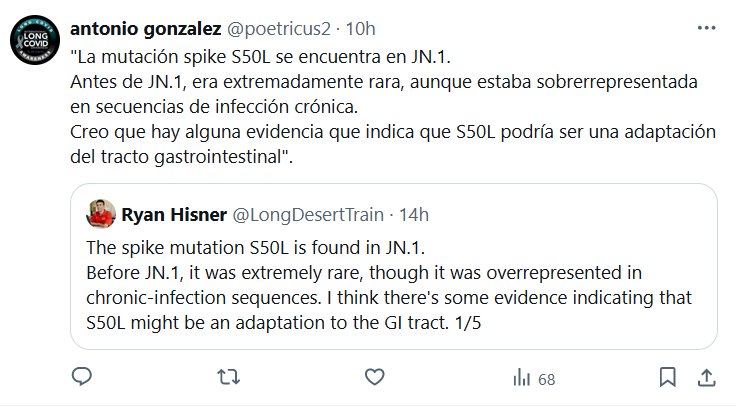Open the 10h timestamp link
Image resolution: width=736 pixels, height=408 pixels.
(360, 23)
